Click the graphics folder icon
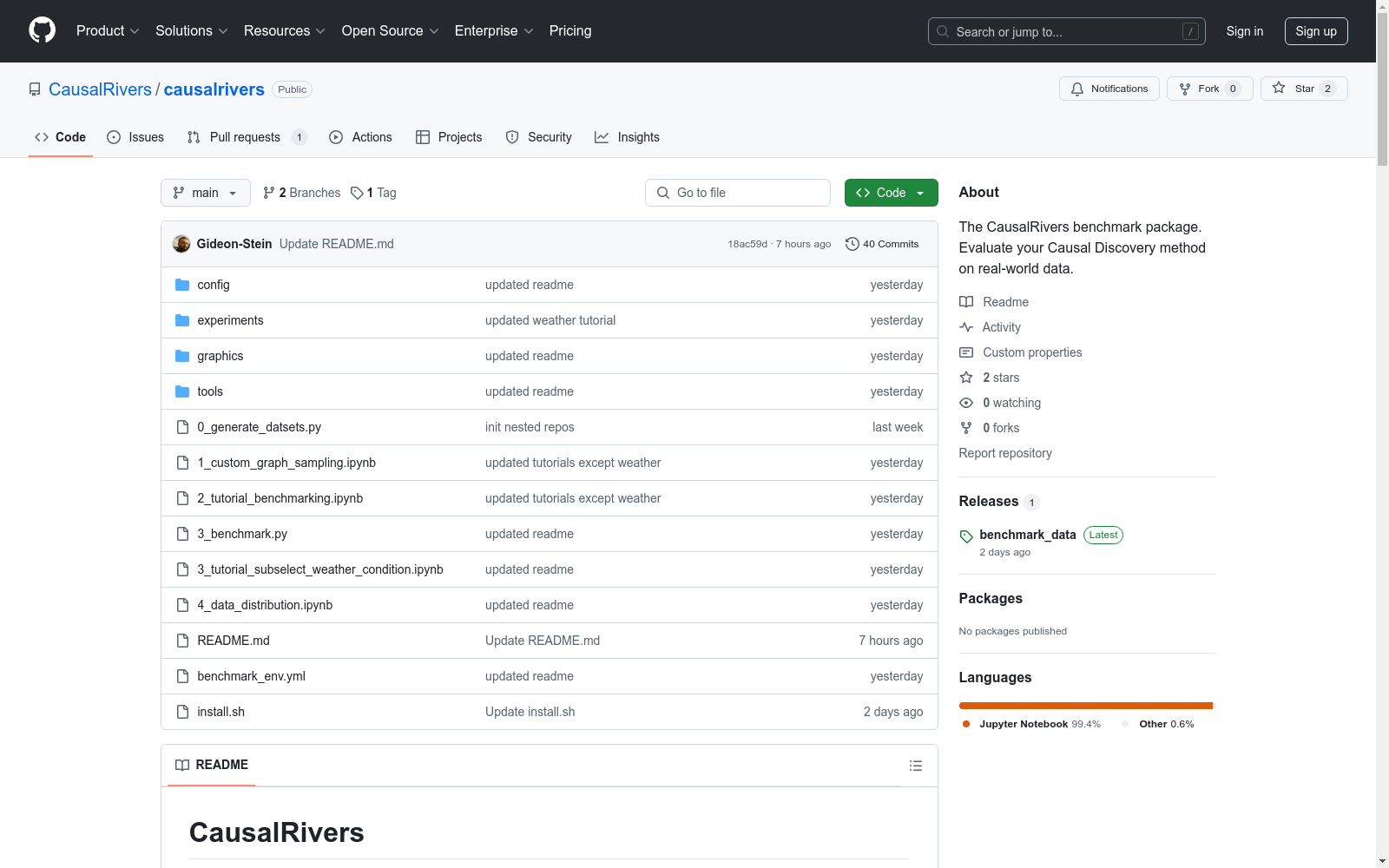1389x868 pixels. tap(182, 356)
